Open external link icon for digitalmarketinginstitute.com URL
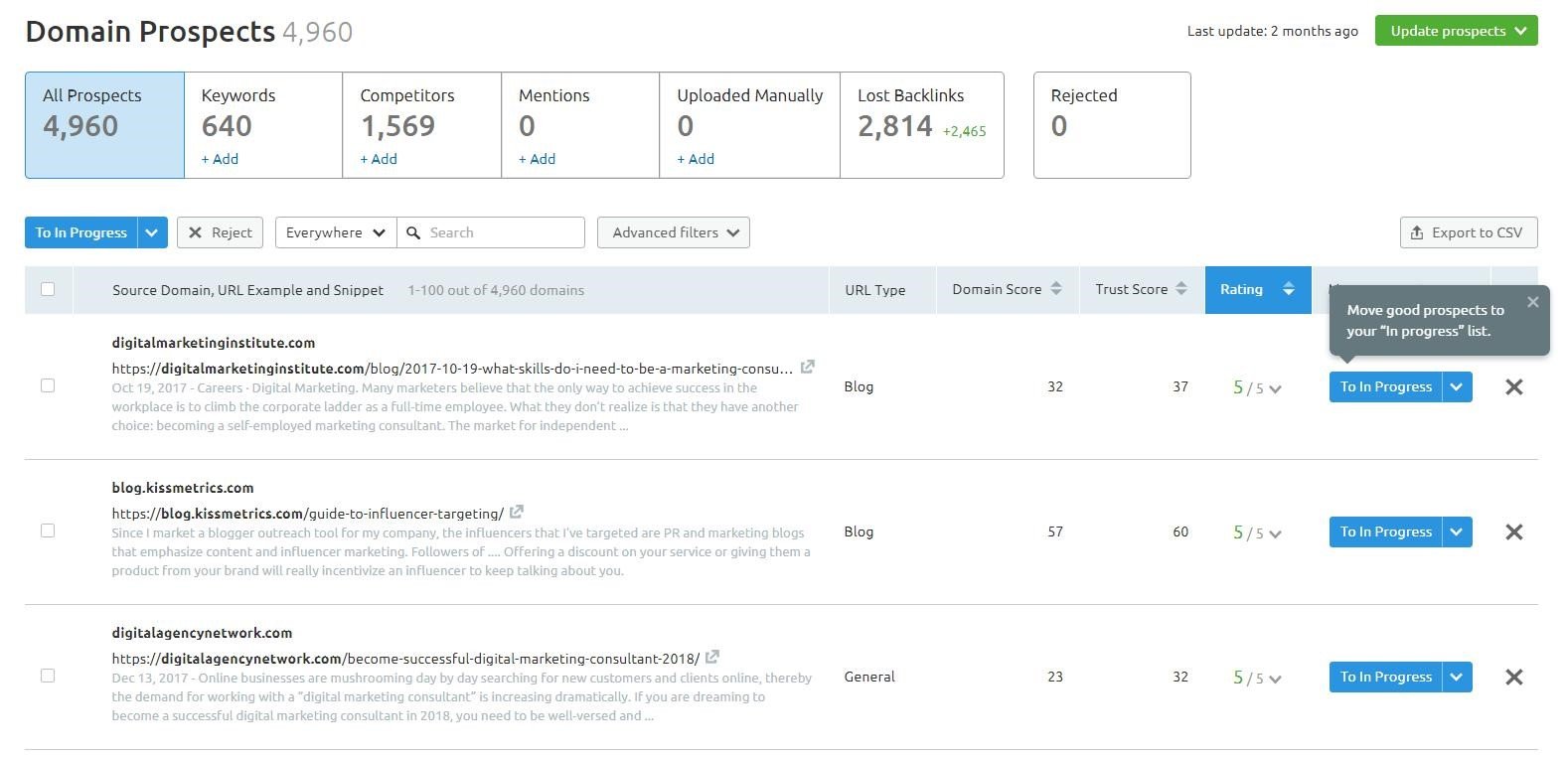 (808, 367)
